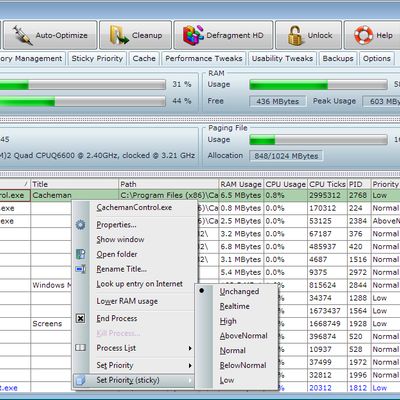This screenshot has width=400, height=400.
Task: Click the X icon beside End Process
Action: [x=80, y=318]
